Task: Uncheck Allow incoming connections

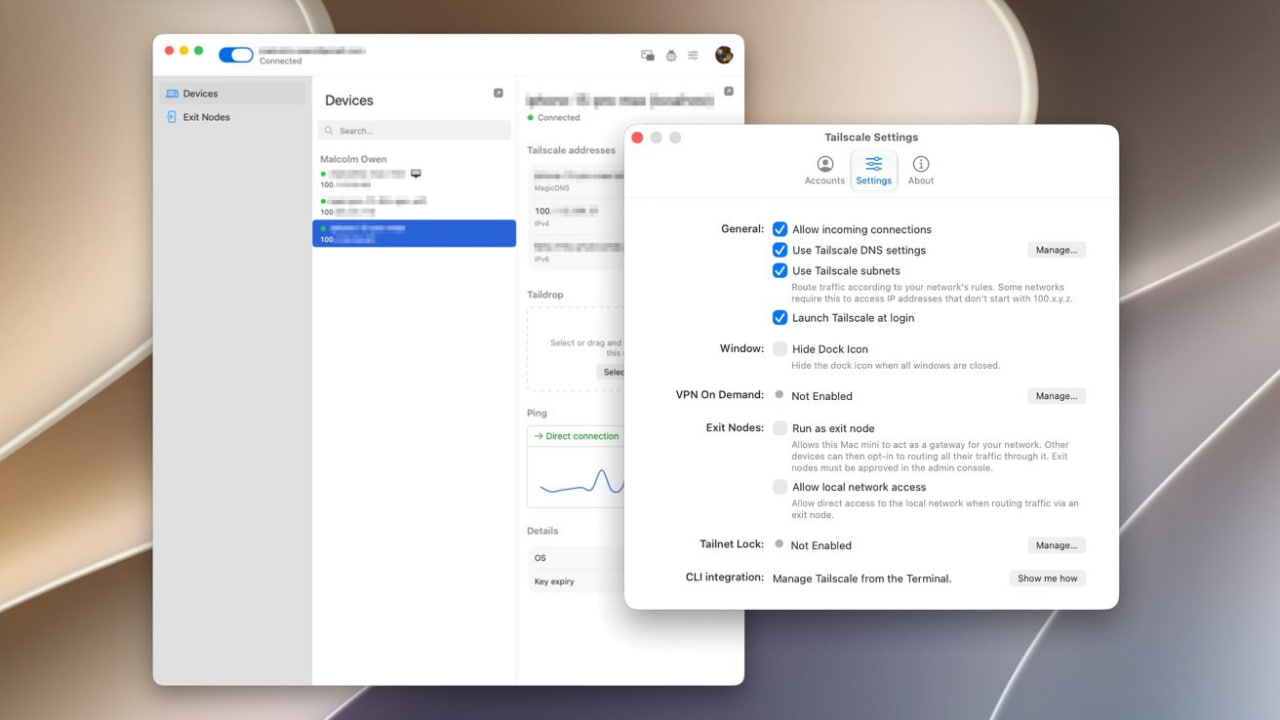Action: [x=780, y=229]
